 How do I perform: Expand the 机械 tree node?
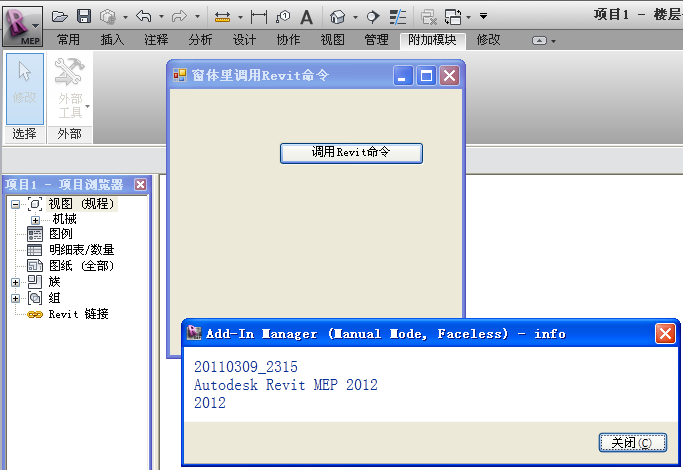(x=35, y=220)
